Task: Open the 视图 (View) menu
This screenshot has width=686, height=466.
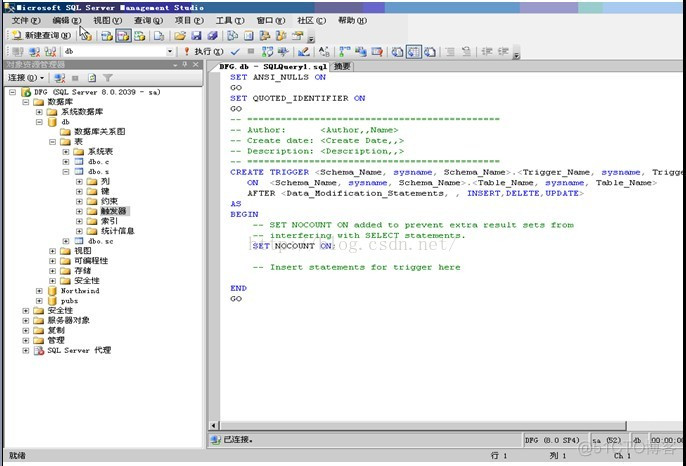Action: coord(107,21)
